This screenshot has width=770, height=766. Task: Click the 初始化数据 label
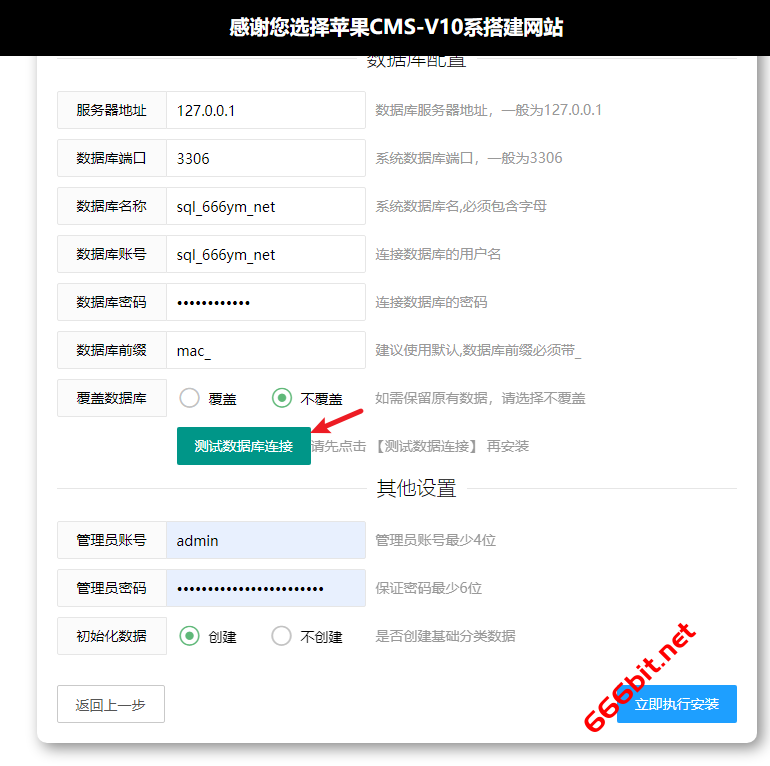tap(111, 636)
